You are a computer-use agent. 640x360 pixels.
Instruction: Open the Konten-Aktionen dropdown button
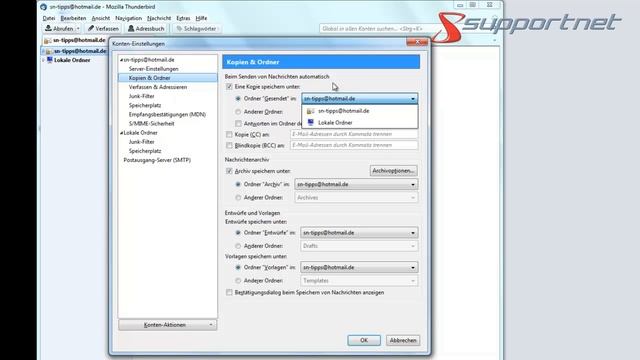pyautogui.click(x=168, y=325)
